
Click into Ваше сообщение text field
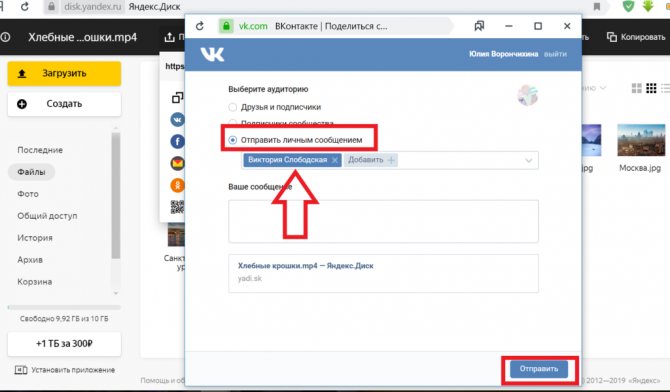tap(383, 221)
